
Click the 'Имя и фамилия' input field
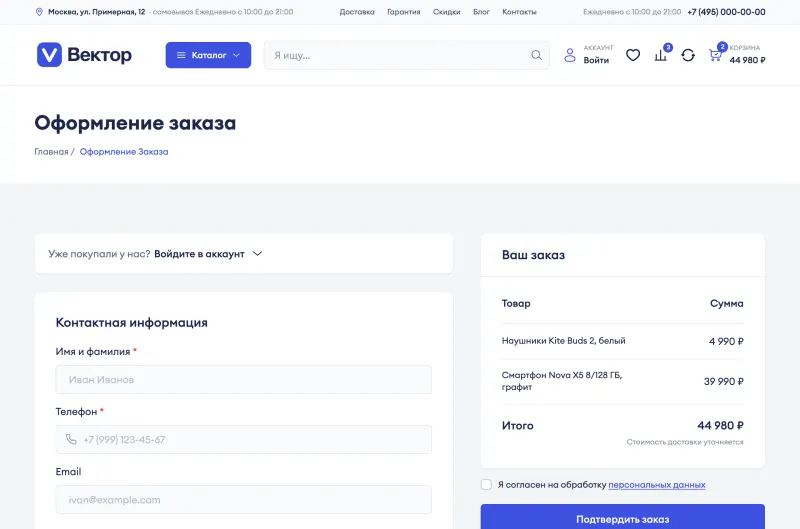(x=243, y=380)
